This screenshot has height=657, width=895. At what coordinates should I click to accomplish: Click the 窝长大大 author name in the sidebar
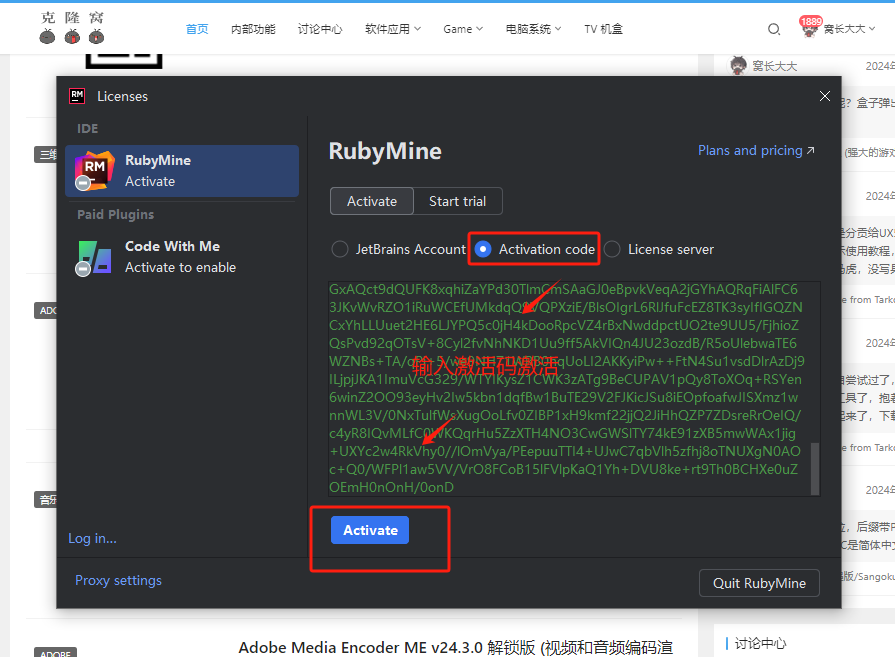(x=775, y=66)
